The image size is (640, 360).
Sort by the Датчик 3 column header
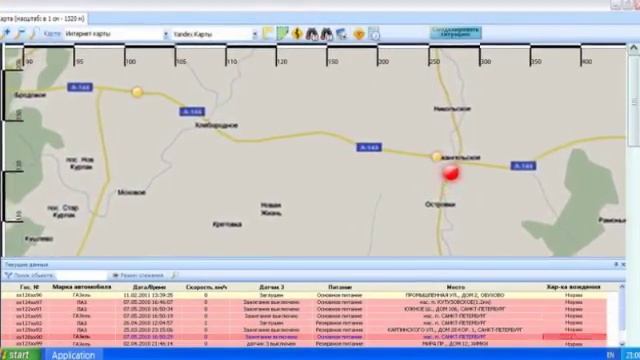(271, 287)
